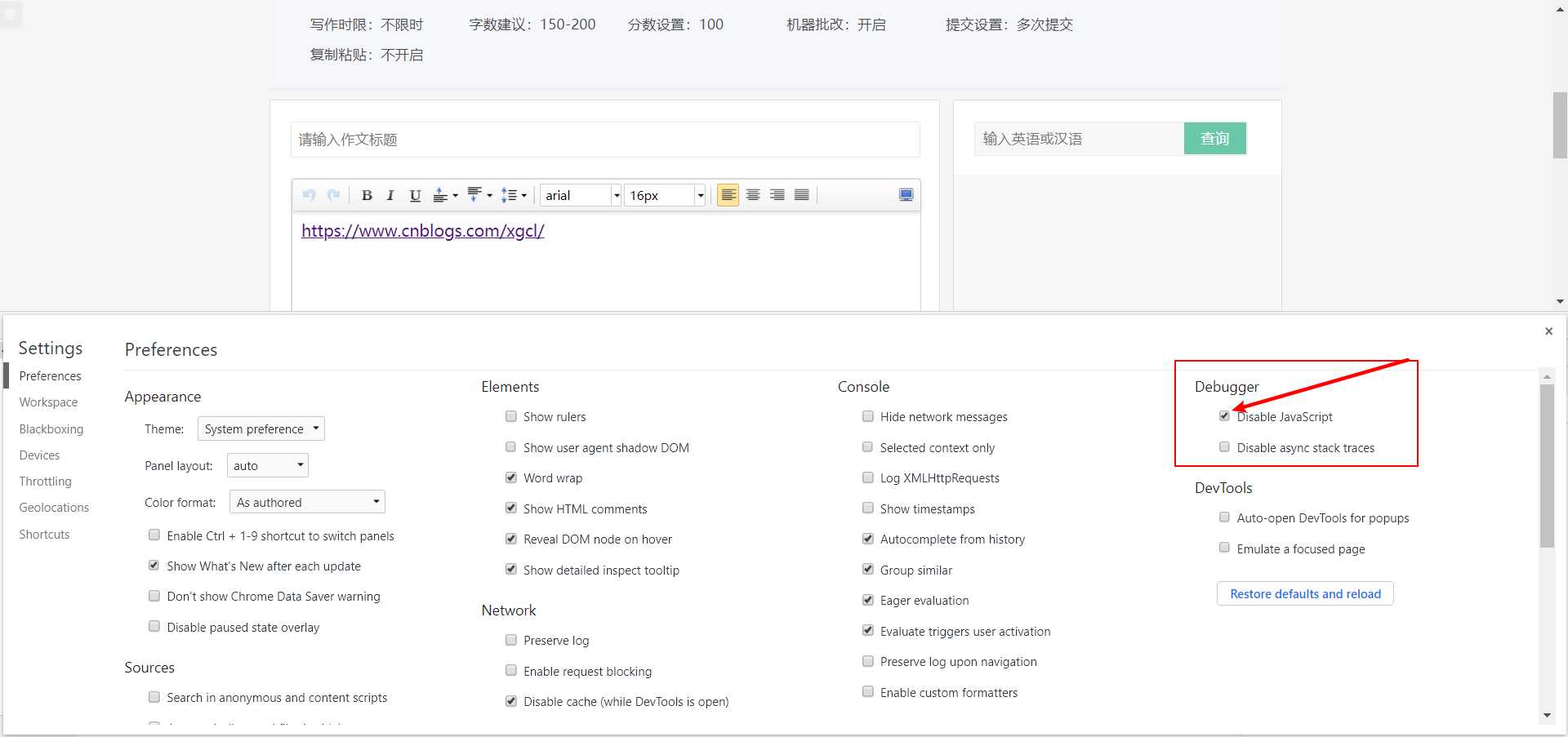
Task: Click the 输入英语或汉语 search field
Action: click(1079, 139)
